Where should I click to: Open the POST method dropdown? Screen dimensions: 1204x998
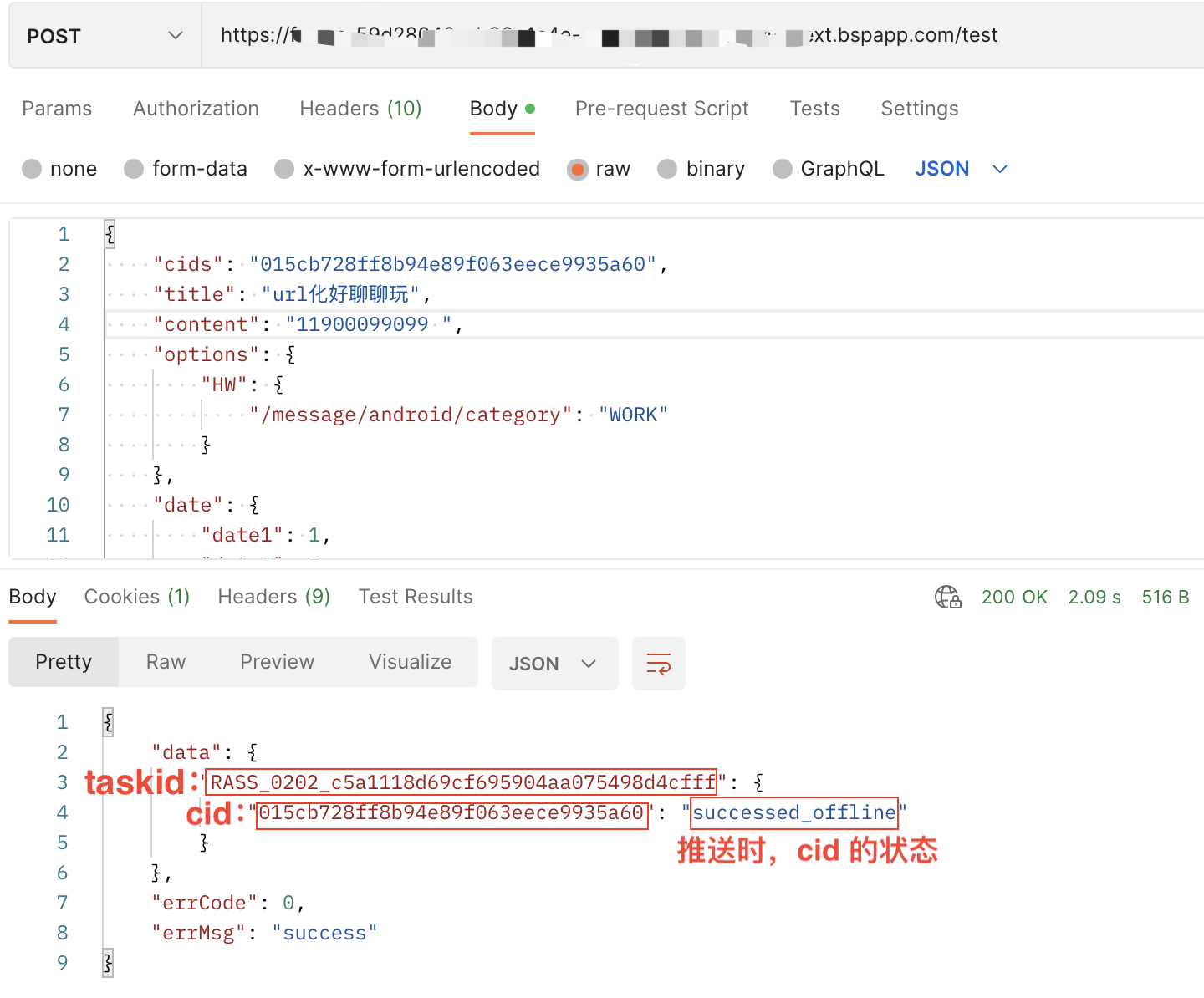pos(105,36)
